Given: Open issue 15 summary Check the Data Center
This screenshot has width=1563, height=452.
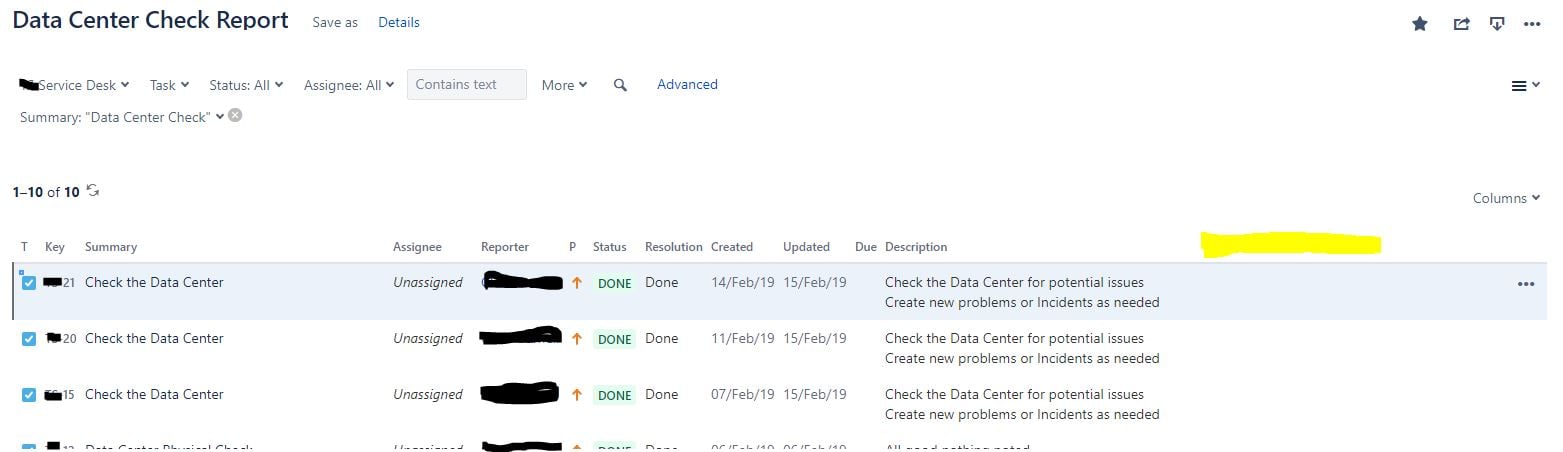Looking at the screenshot, I should tap(154, 394).
